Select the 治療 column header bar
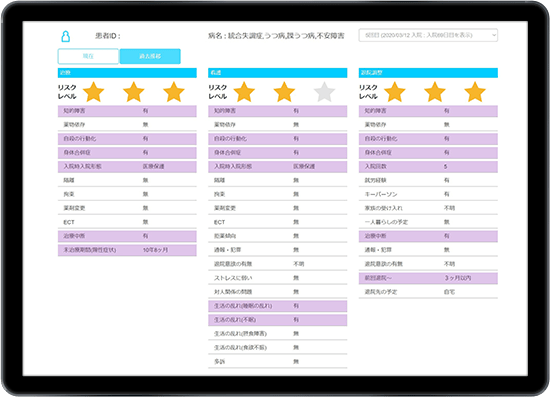Image resolution: width=550 pixels, height=397 pixels. (x=127, y=73)
